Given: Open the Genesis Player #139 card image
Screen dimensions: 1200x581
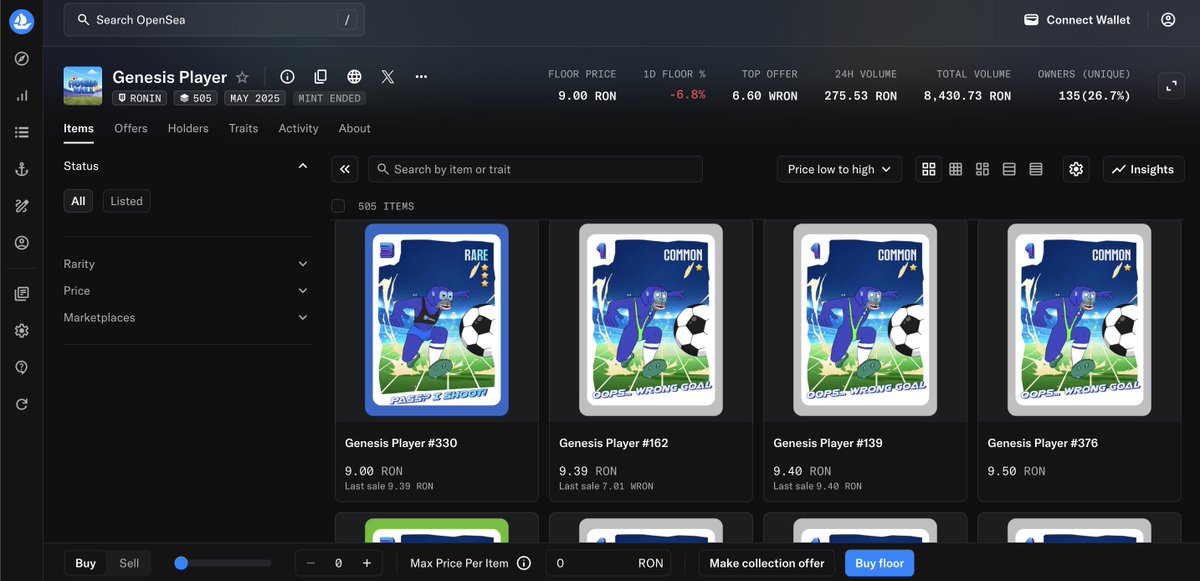Looking at the screenshot, I should (x=865, y=320).
